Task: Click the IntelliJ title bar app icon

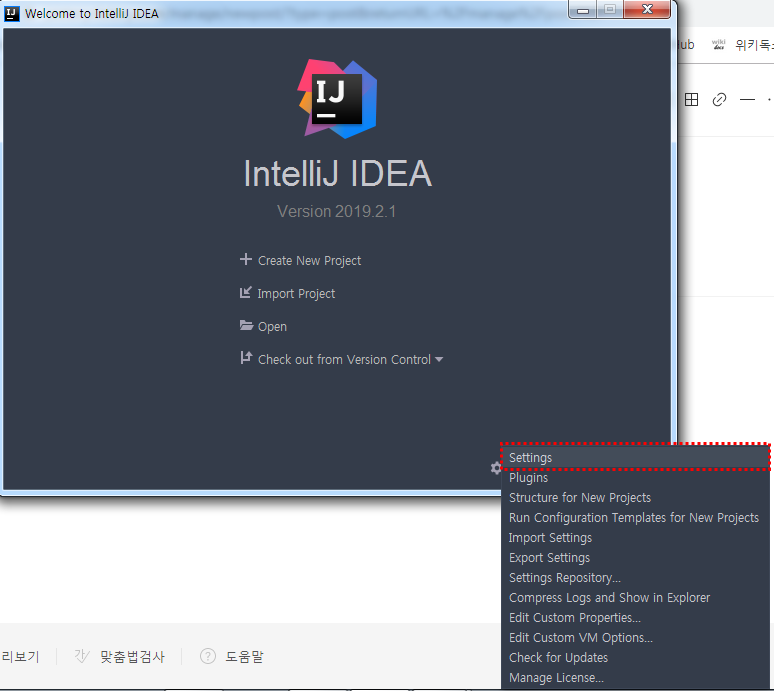Action: click(11, 13)
